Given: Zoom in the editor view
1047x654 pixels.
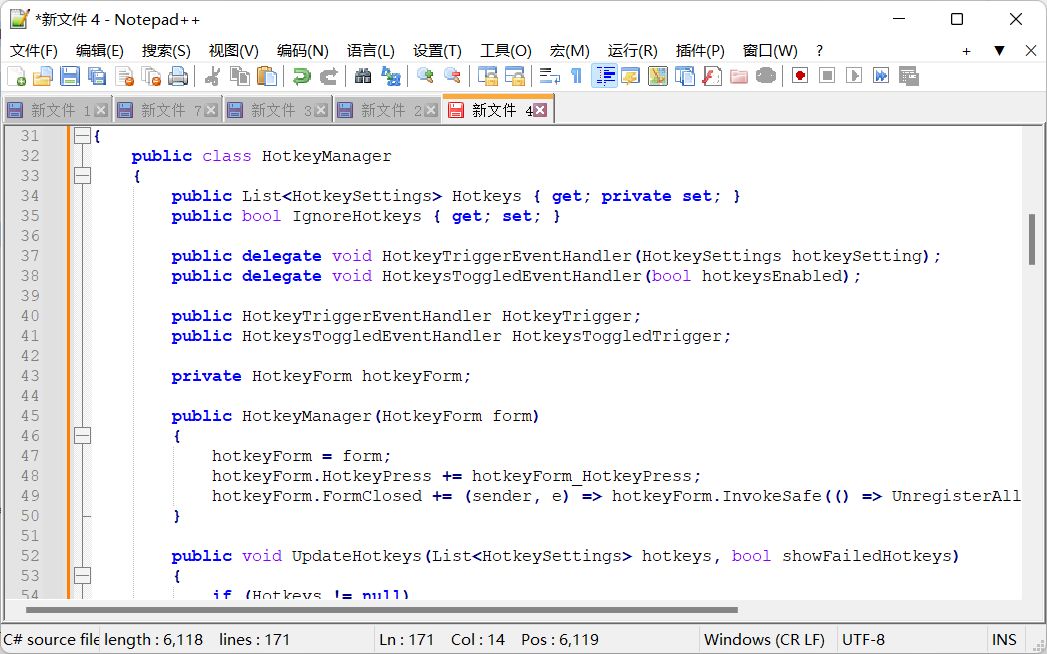Looking at the screenshot, I should click(425, 76).
